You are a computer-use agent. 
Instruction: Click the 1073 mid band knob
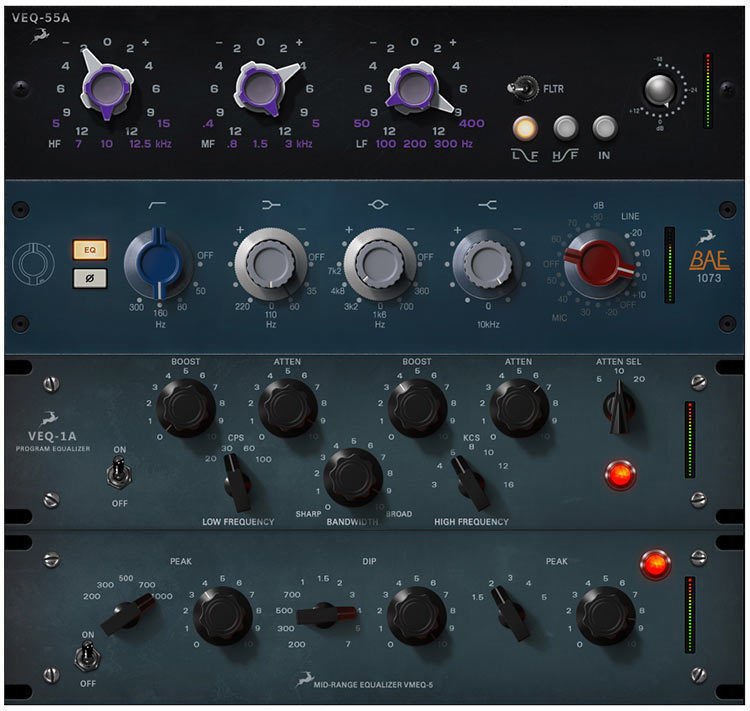[x=380, y=264]
